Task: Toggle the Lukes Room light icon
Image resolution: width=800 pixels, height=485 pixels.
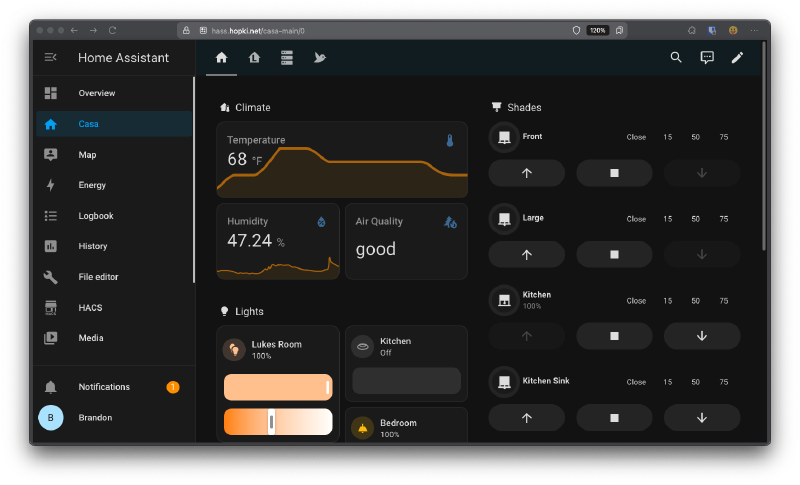Action: (x=234, y=349)
